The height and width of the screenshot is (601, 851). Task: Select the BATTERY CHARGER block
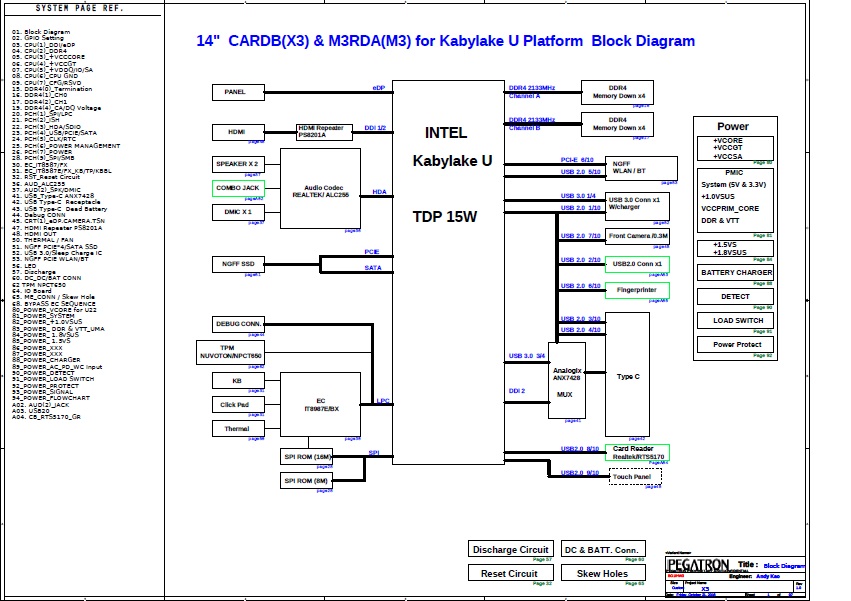click(735, 273)
